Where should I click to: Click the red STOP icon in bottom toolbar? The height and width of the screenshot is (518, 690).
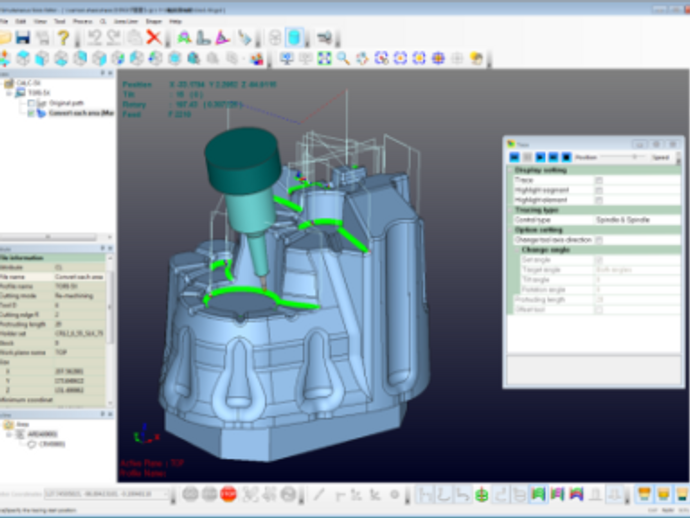[228, 494]
